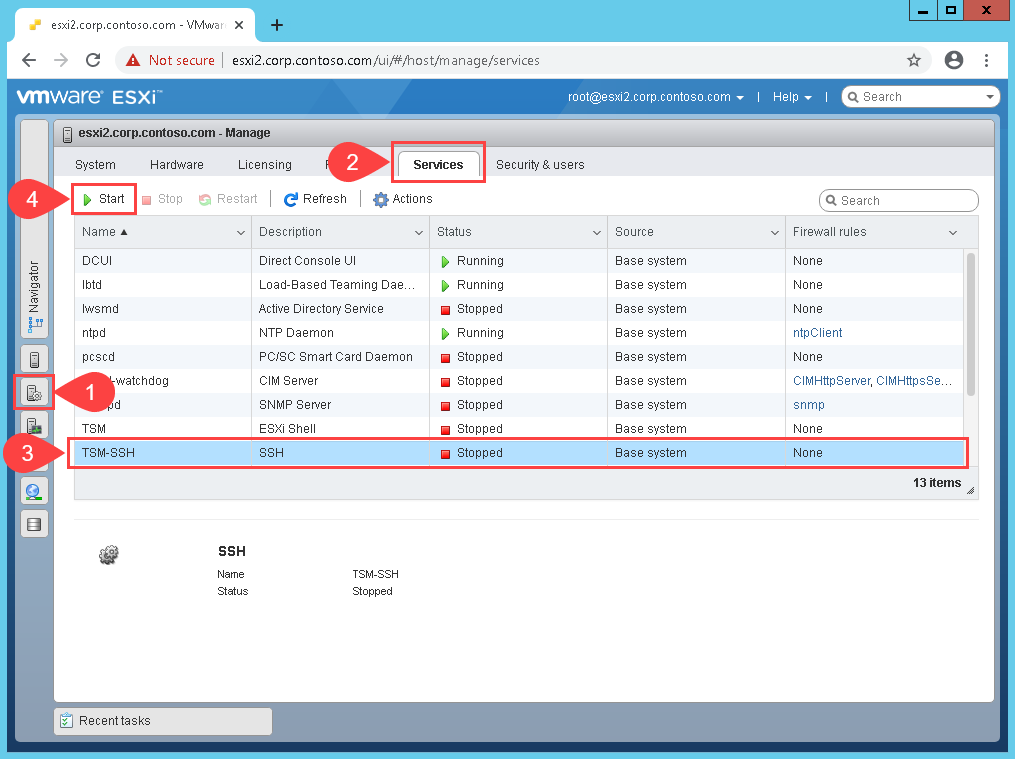Click the browser address bar URL
This screenshot has width=1015, height=759.
coord(385,60)
